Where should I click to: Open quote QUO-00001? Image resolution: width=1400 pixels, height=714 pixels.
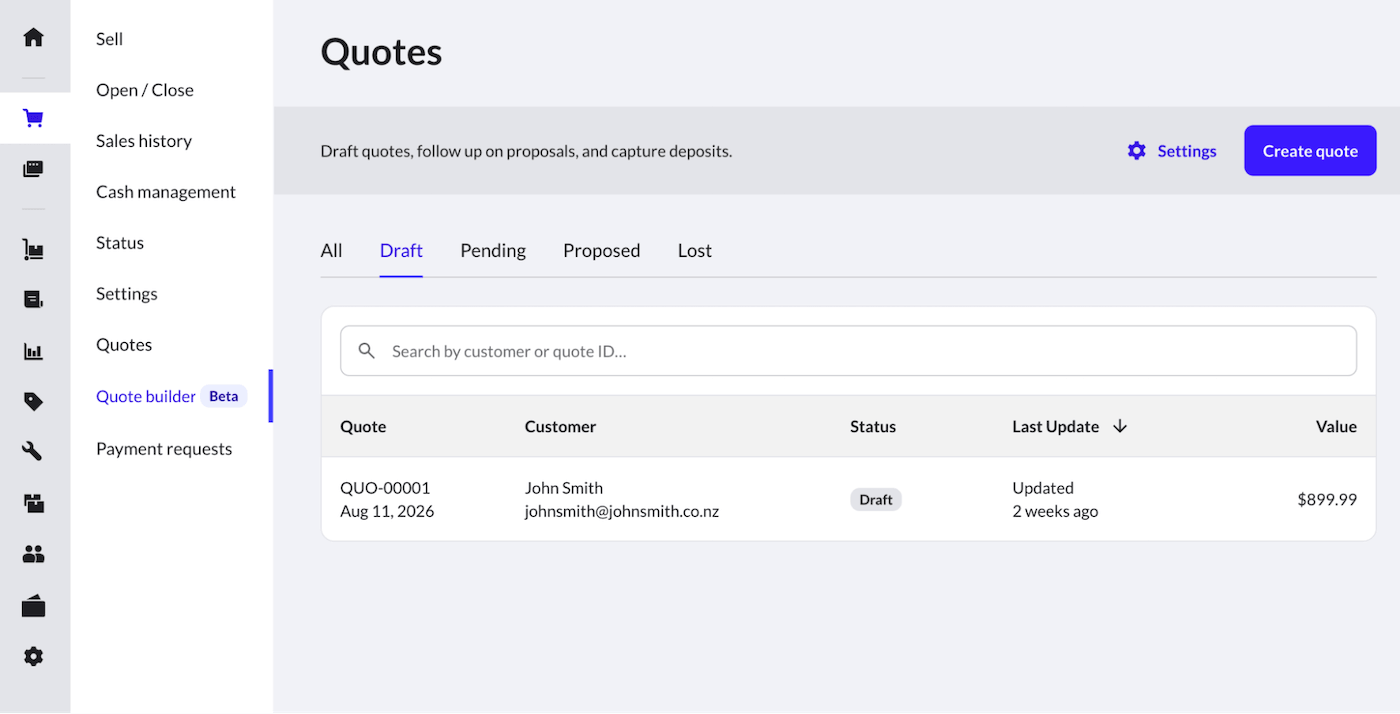tap(385, 488)
